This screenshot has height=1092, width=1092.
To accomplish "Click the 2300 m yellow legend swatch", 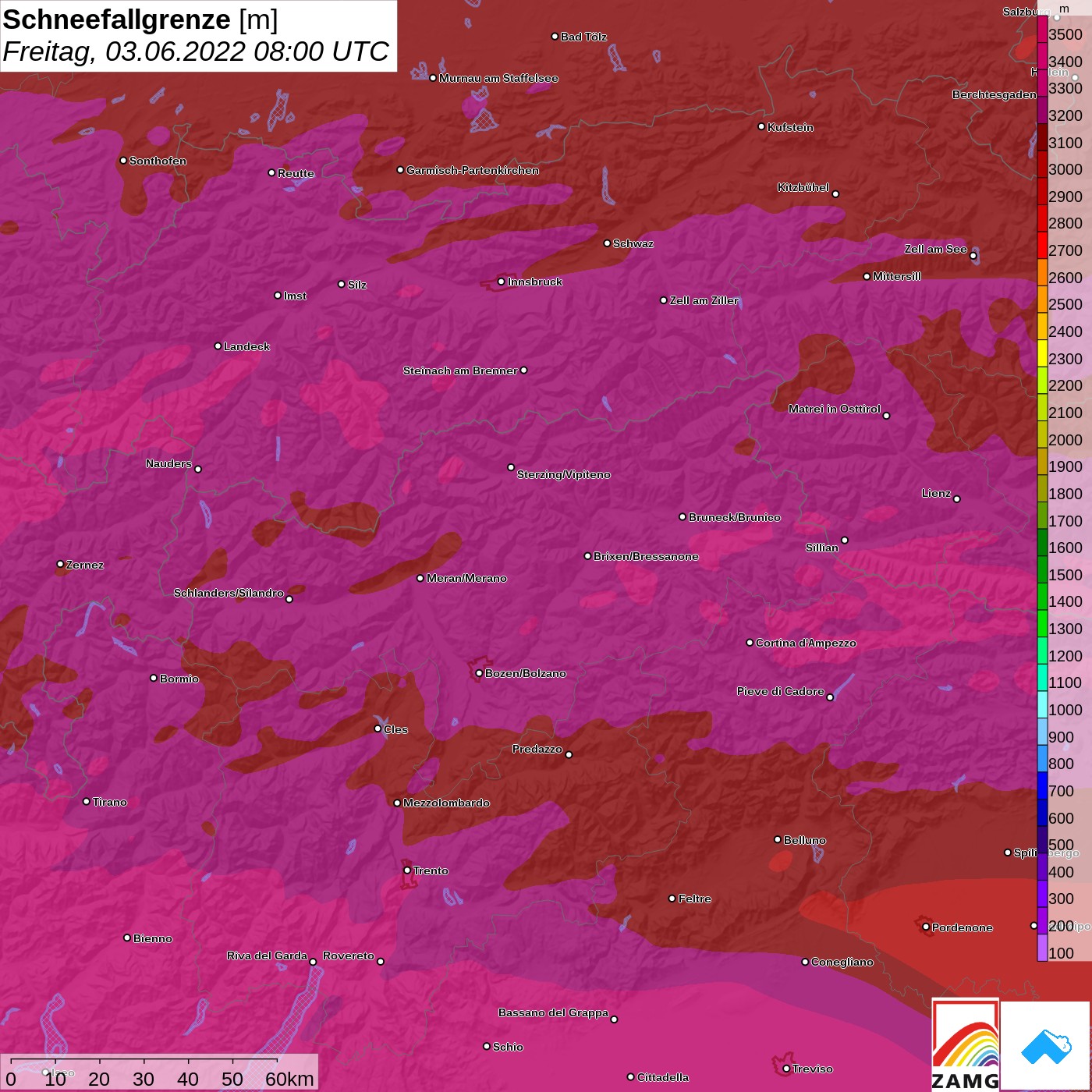I will point(1042,353).
